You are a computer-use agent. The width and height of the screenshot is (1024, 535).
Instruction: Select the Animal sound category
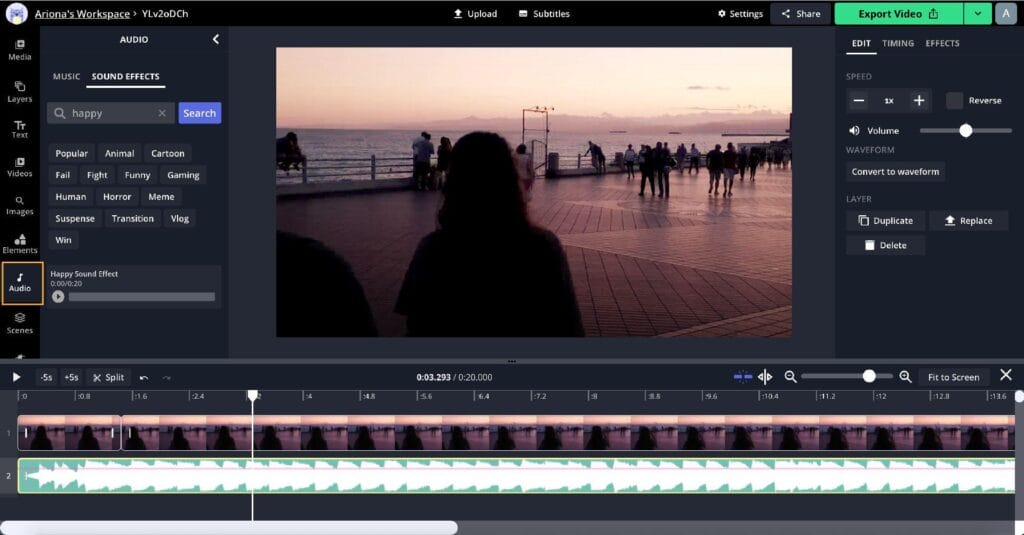click(120, 154)
